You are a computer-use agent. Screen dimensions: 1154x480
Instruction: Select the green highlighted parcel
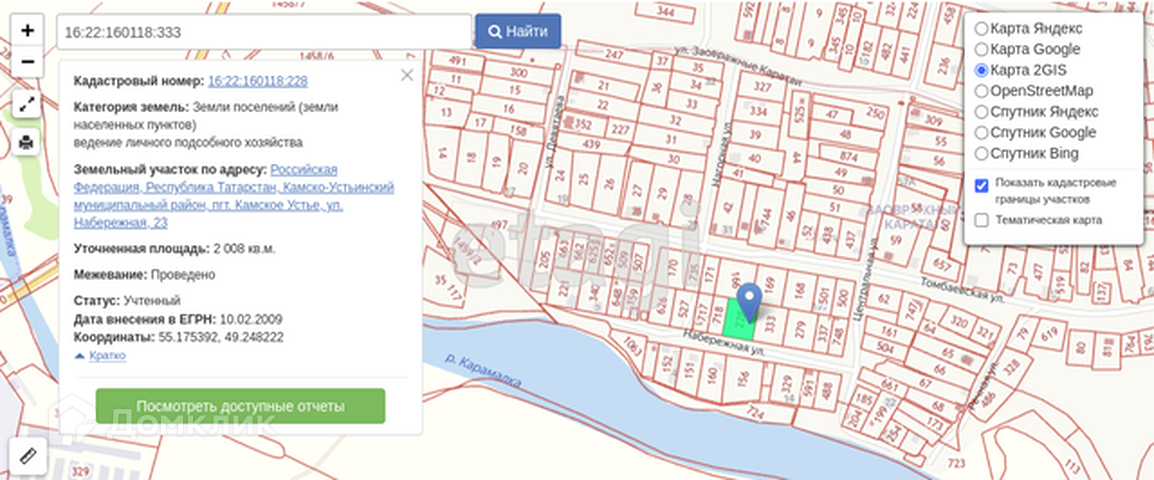tap(738, 321)
